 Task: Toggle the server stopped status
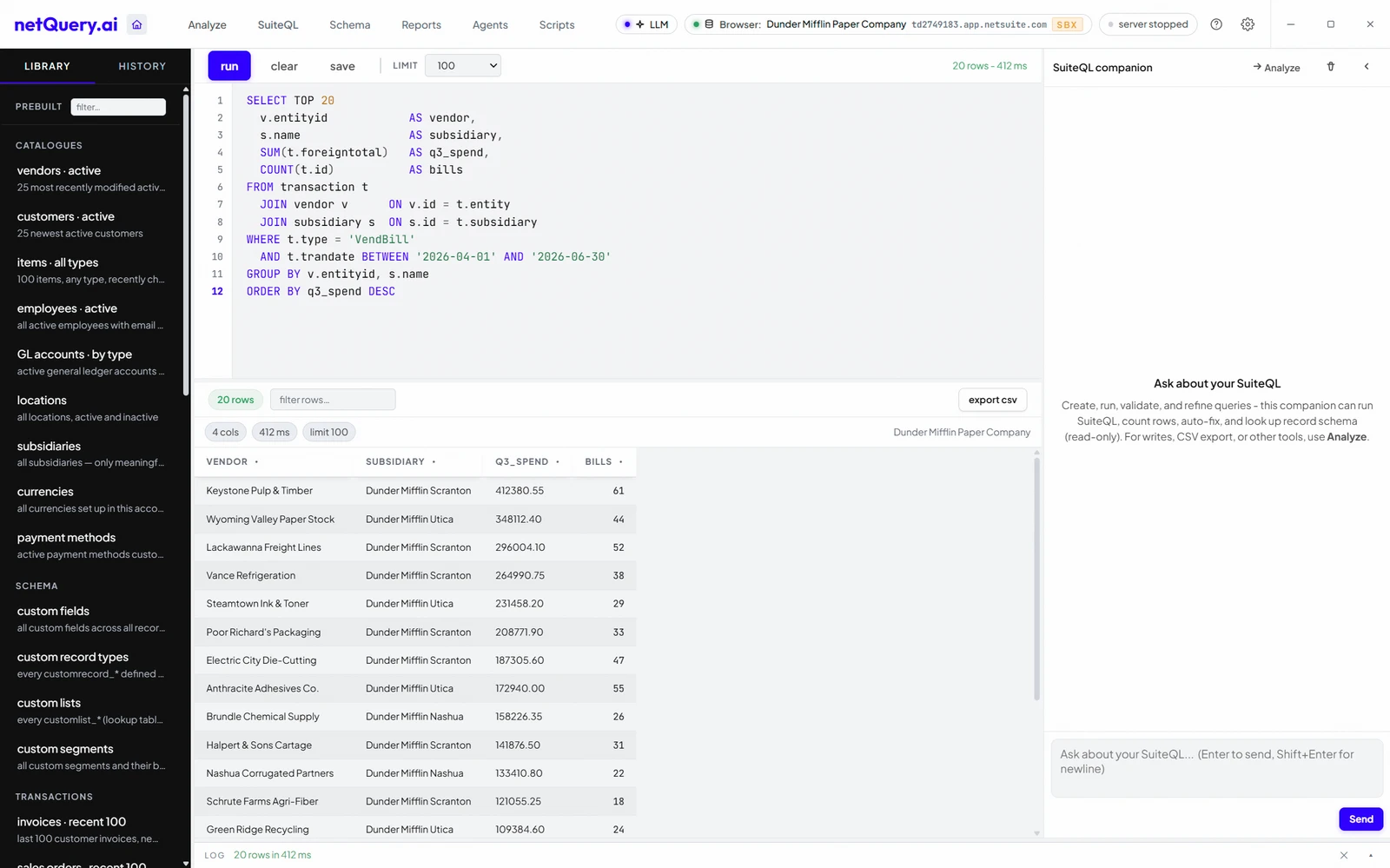click(1148, 24)
